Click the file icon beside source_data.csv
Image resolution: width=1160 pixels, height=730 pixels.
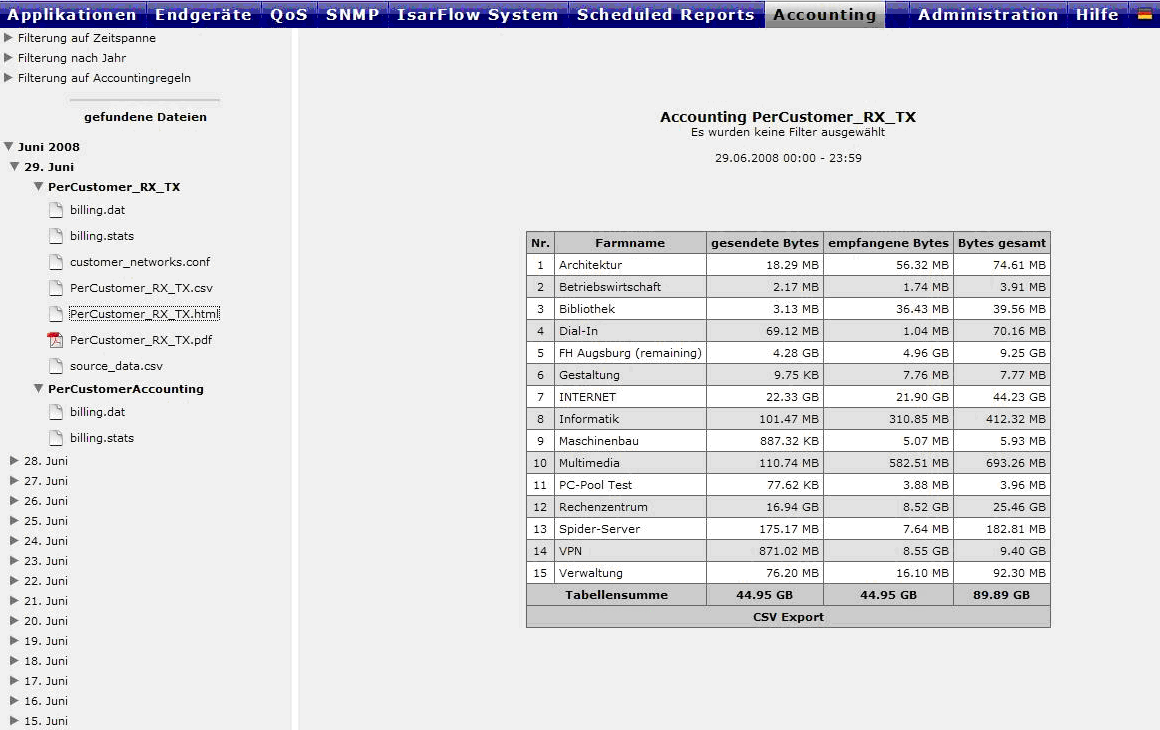pos(56,366)
